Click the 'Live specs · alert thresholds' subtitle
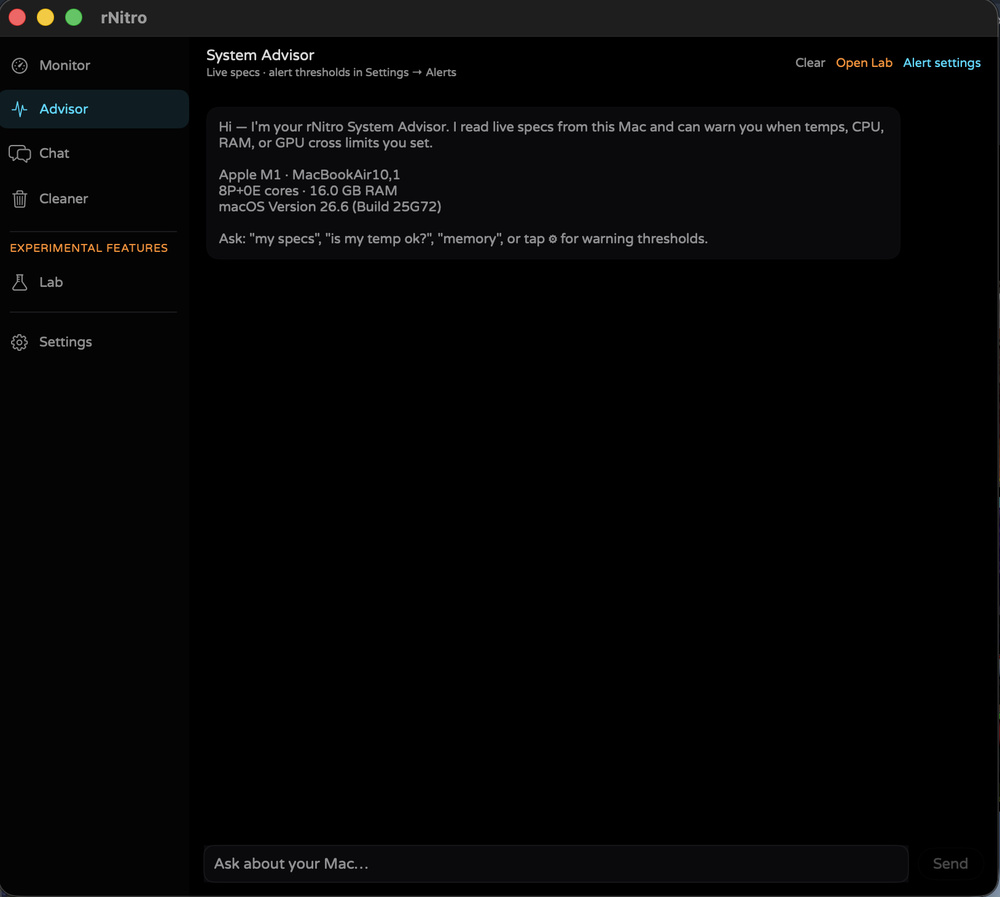Screen dimensions: 1000x897 [331, 72]
